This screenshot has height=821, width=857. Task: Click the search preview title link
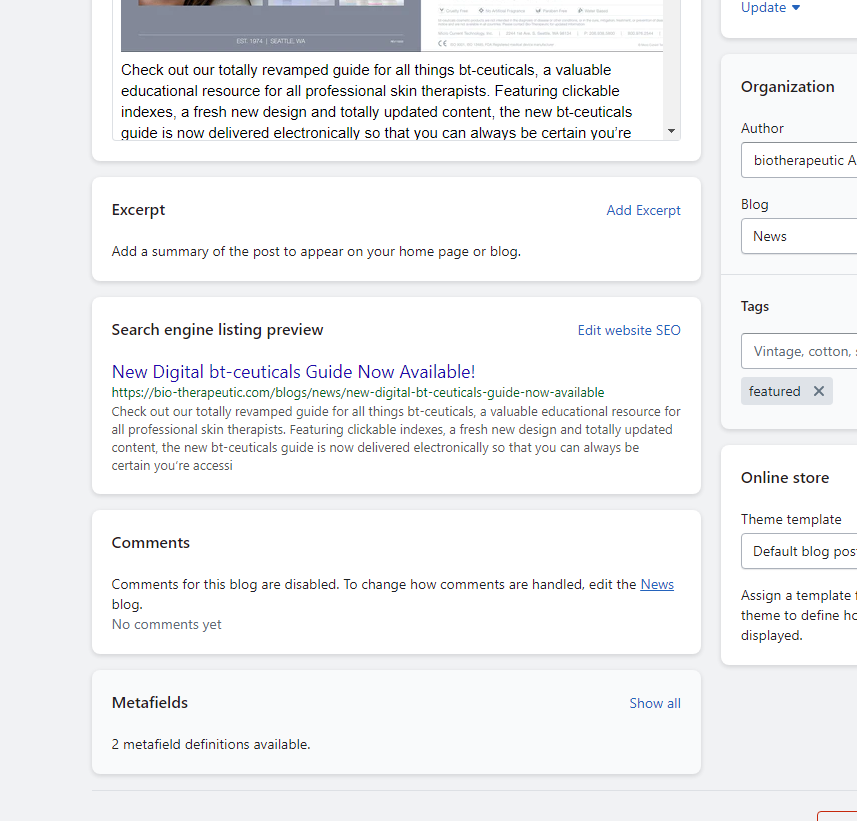pos(294,372)
